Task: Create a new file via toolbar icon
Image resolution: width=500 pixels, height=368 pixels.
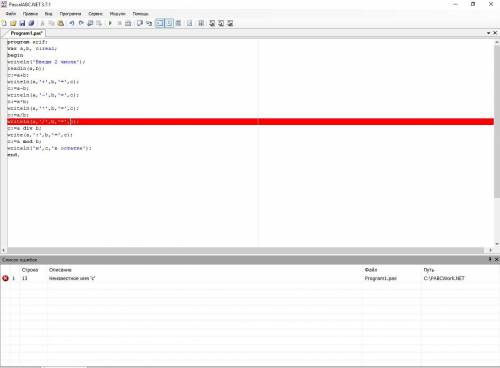Action: pos(4,23)
